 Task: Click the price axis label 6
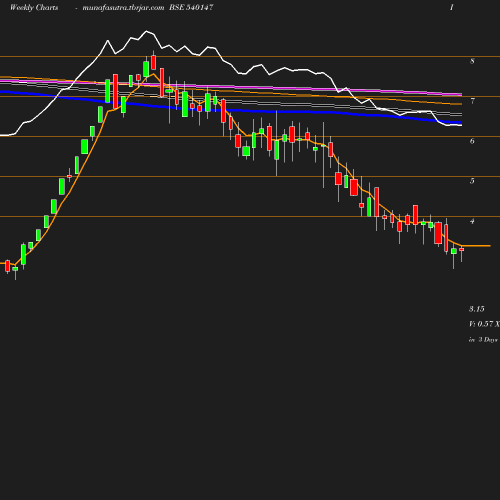(x=472, y=141)
